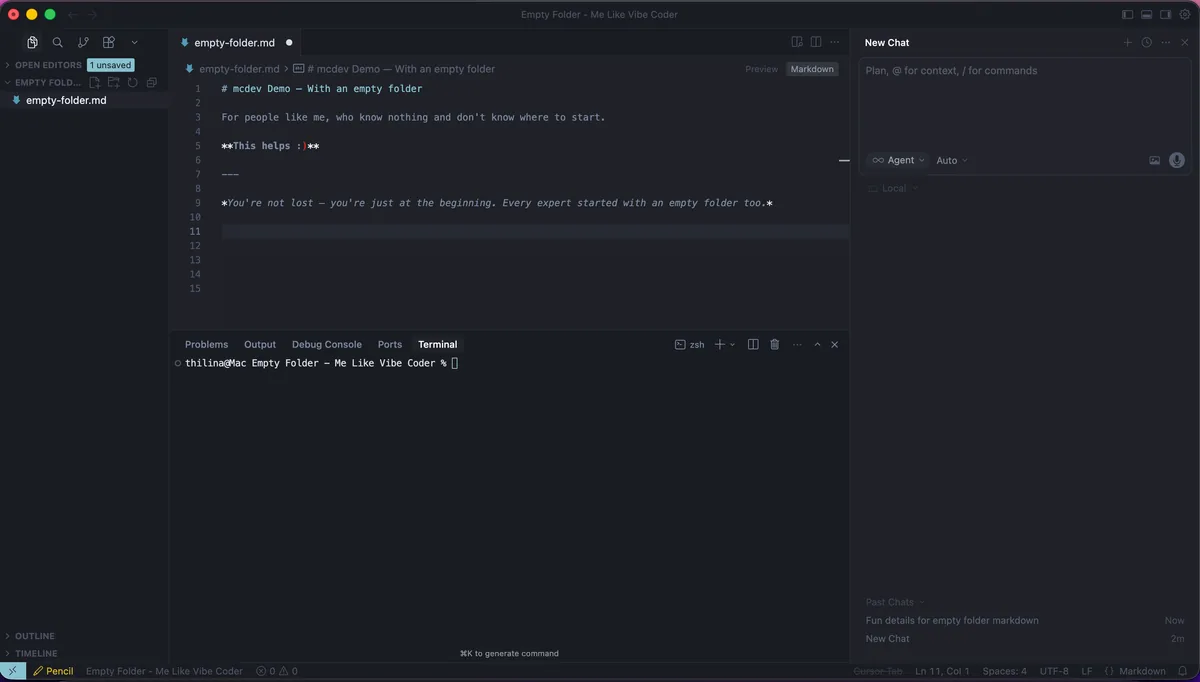Click the Spaces: 4 indentation setting
Viewport: 1200px width, 682px height.
[x=1005, y=671]
